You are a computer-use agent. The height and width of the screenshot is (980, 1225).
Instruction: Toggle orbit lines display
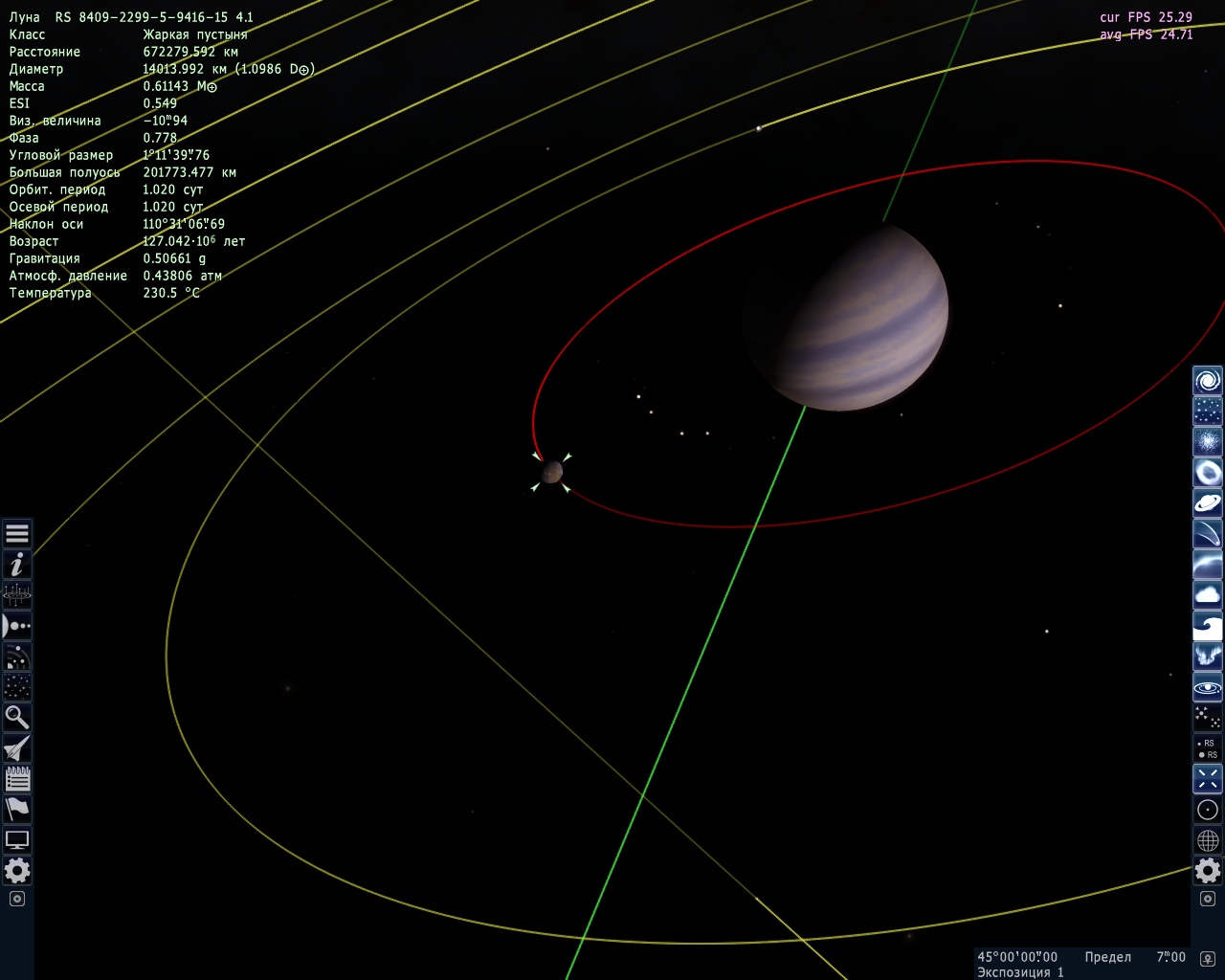click(1208, 686)
